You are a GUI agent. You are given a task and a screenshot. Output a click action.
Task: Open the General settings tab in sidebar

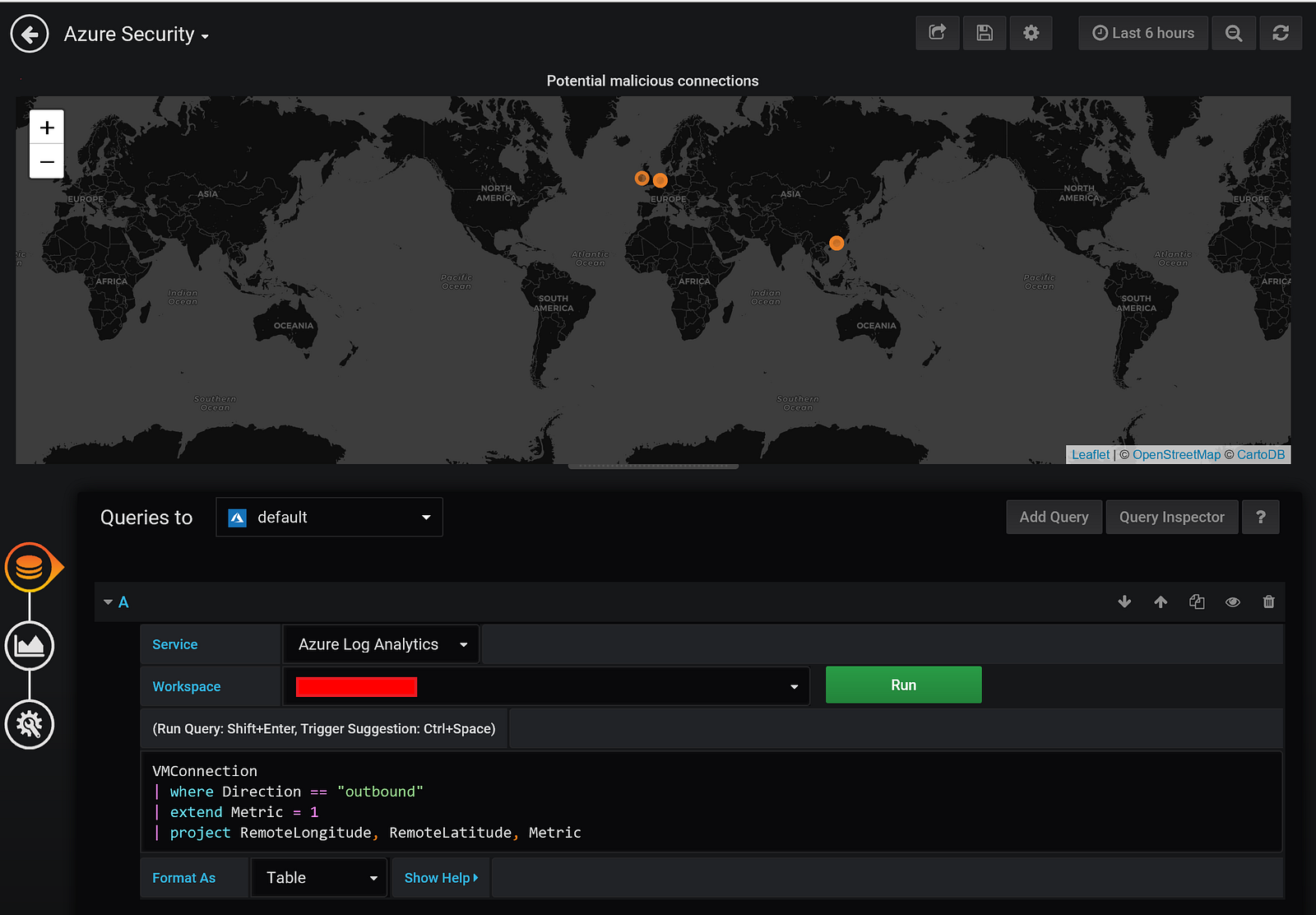click(x=30, y=724)
